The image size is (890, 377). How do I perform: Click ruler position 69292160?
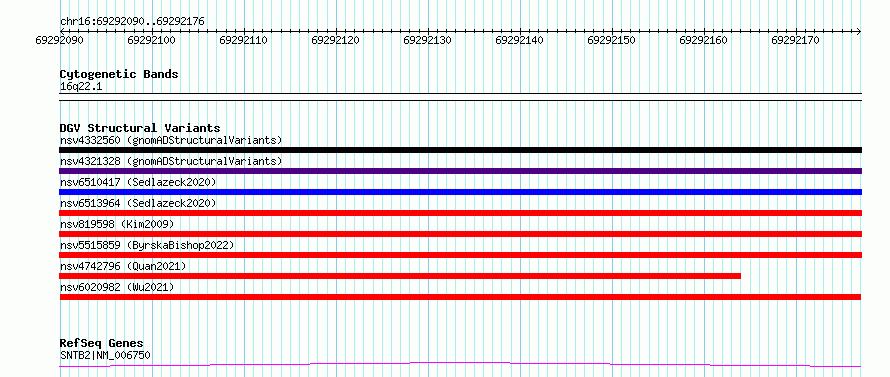(704, 40)
